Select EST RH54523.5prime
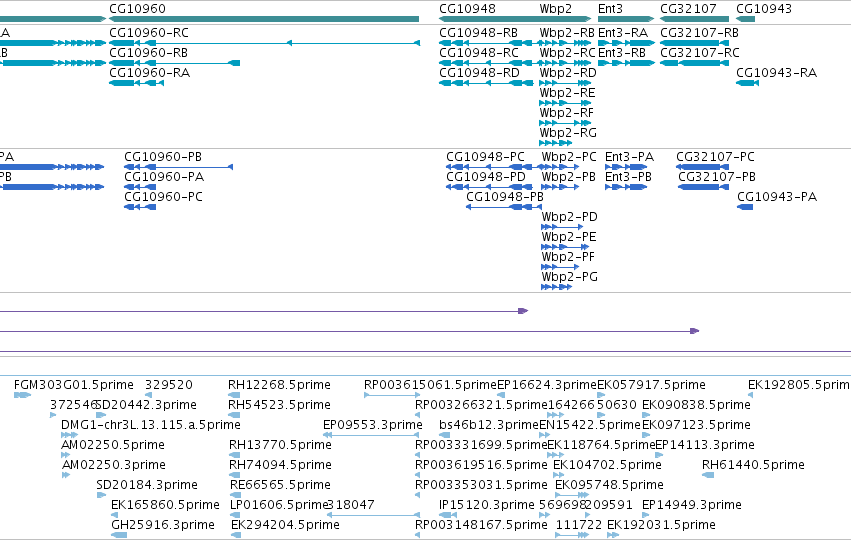851x540 pixels. (234, 415)
